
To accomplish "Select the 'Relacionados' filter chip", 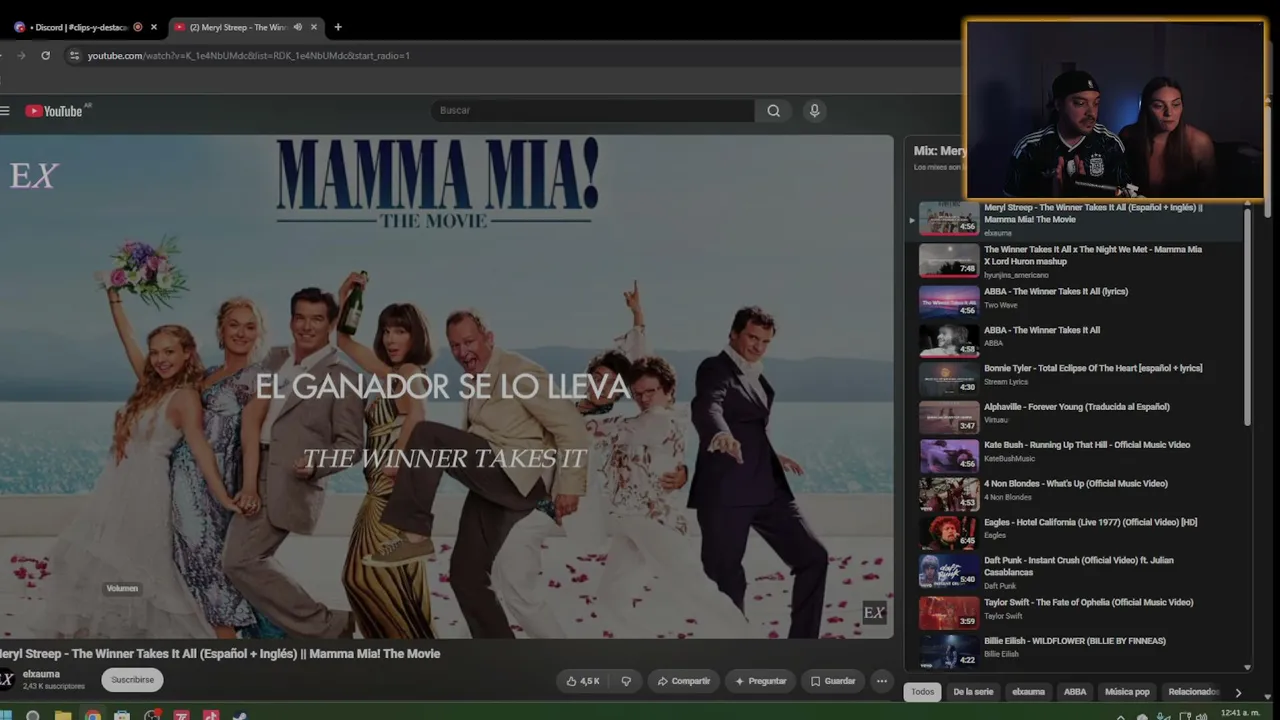I will (1194, 692).
